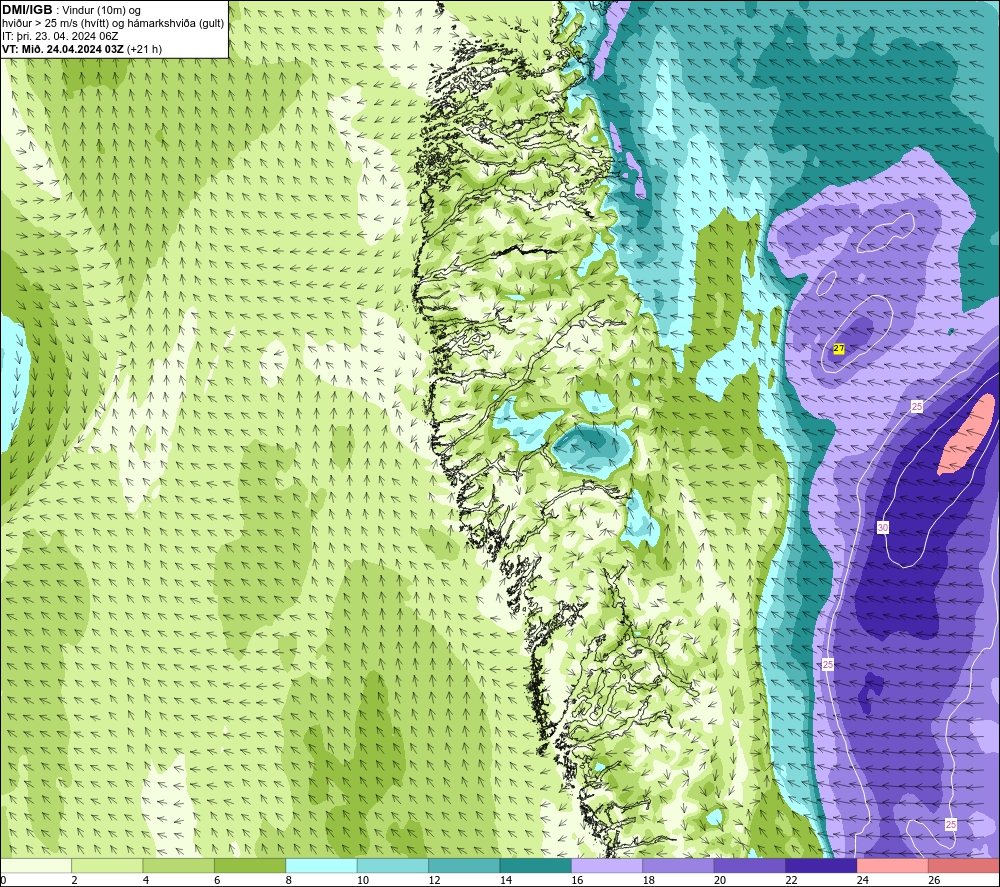Viewport: 1000px width, 887px height.
Task: Click the 30 gust contour label
Action: (883, 527)
